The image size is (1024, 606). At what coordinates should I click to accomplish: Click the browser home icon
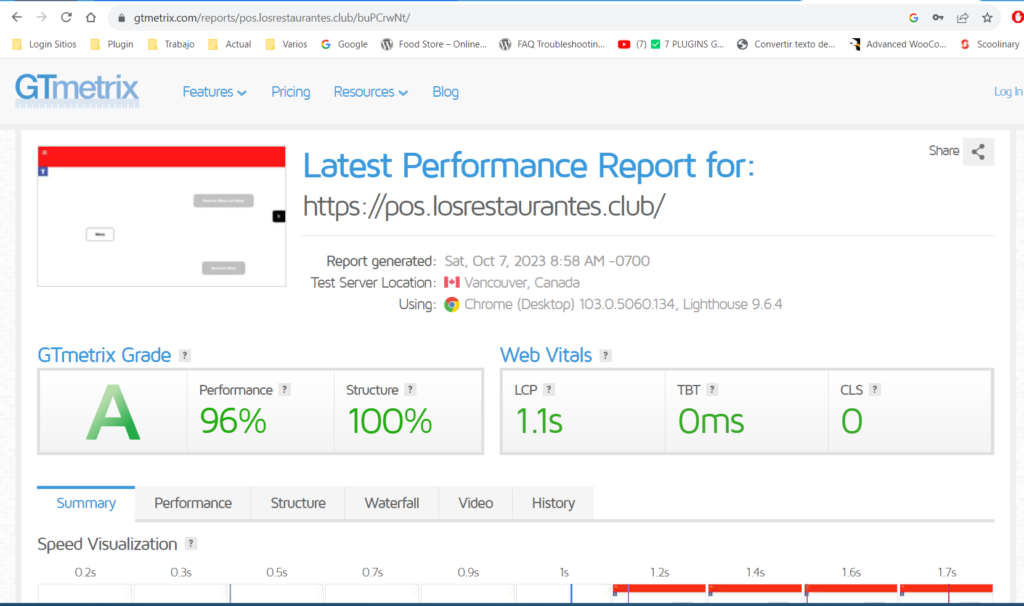[x=91, y=17]
